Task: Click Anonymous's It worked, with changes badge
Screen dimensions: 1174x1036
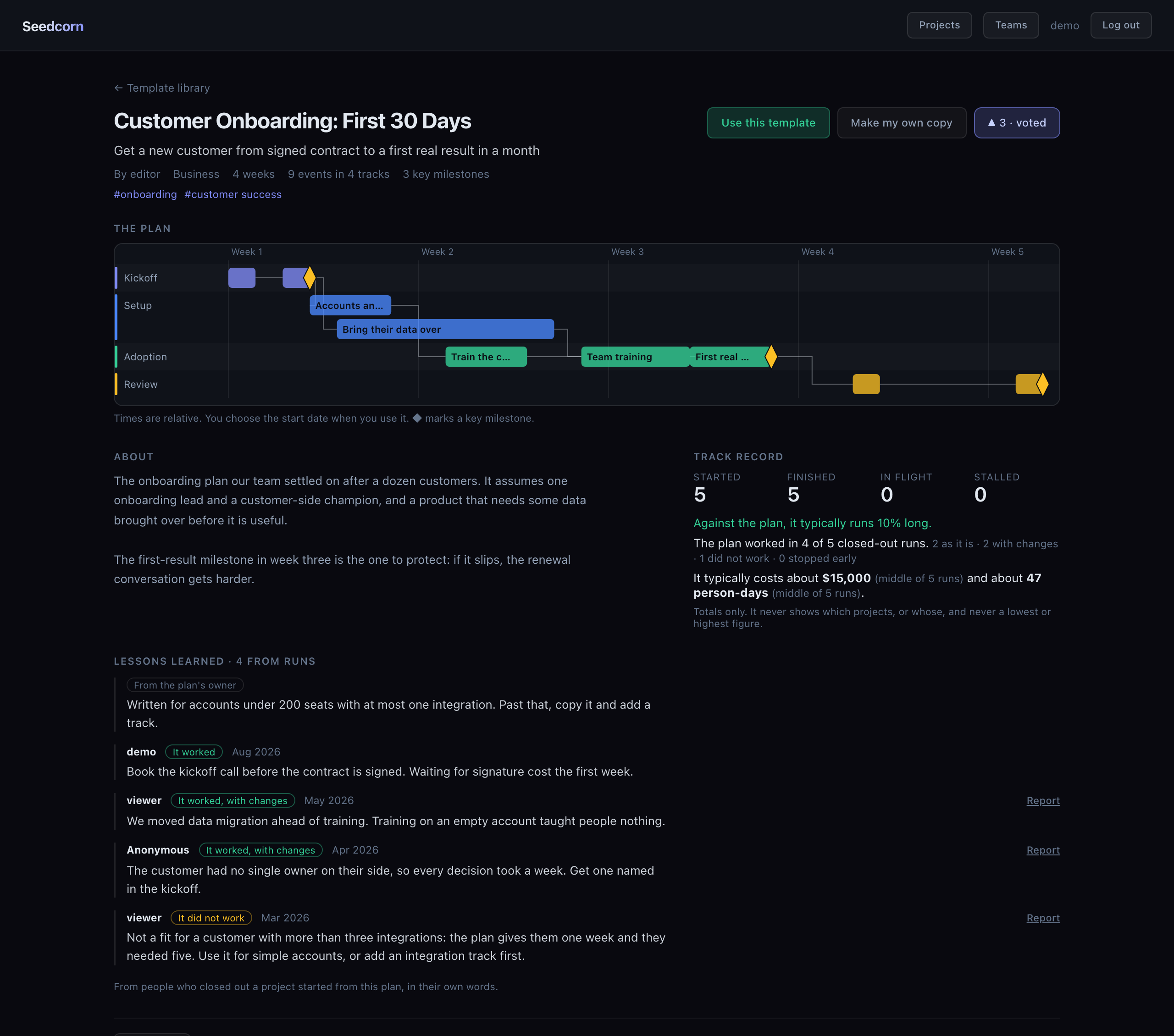Action: [261, 850]
